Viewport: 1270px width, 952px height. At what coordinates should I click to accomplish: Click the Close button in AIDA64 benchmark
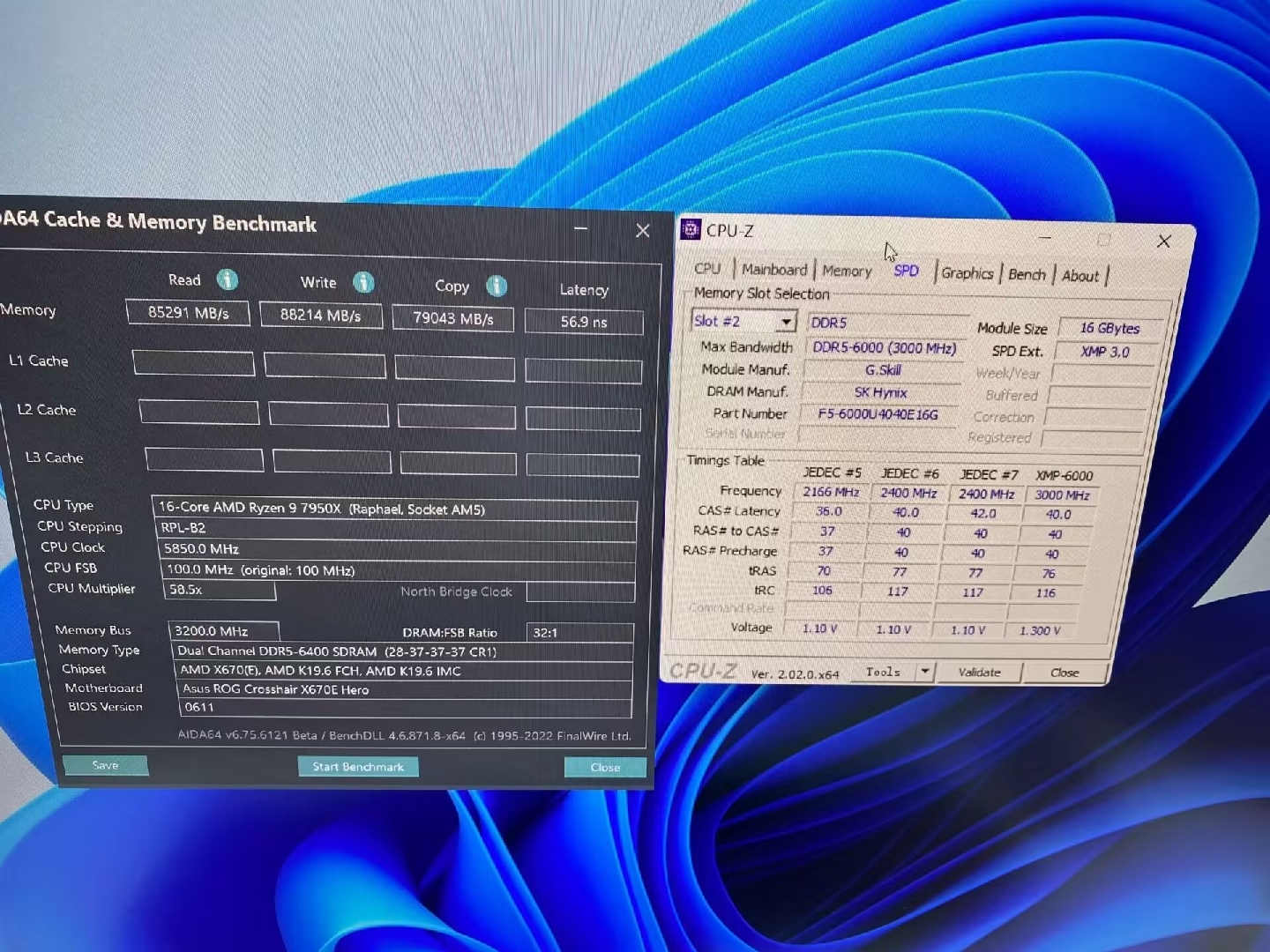click(605, 768)
